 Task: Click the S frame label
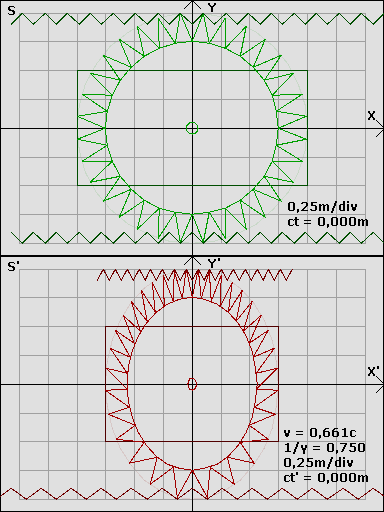point(11,11)
